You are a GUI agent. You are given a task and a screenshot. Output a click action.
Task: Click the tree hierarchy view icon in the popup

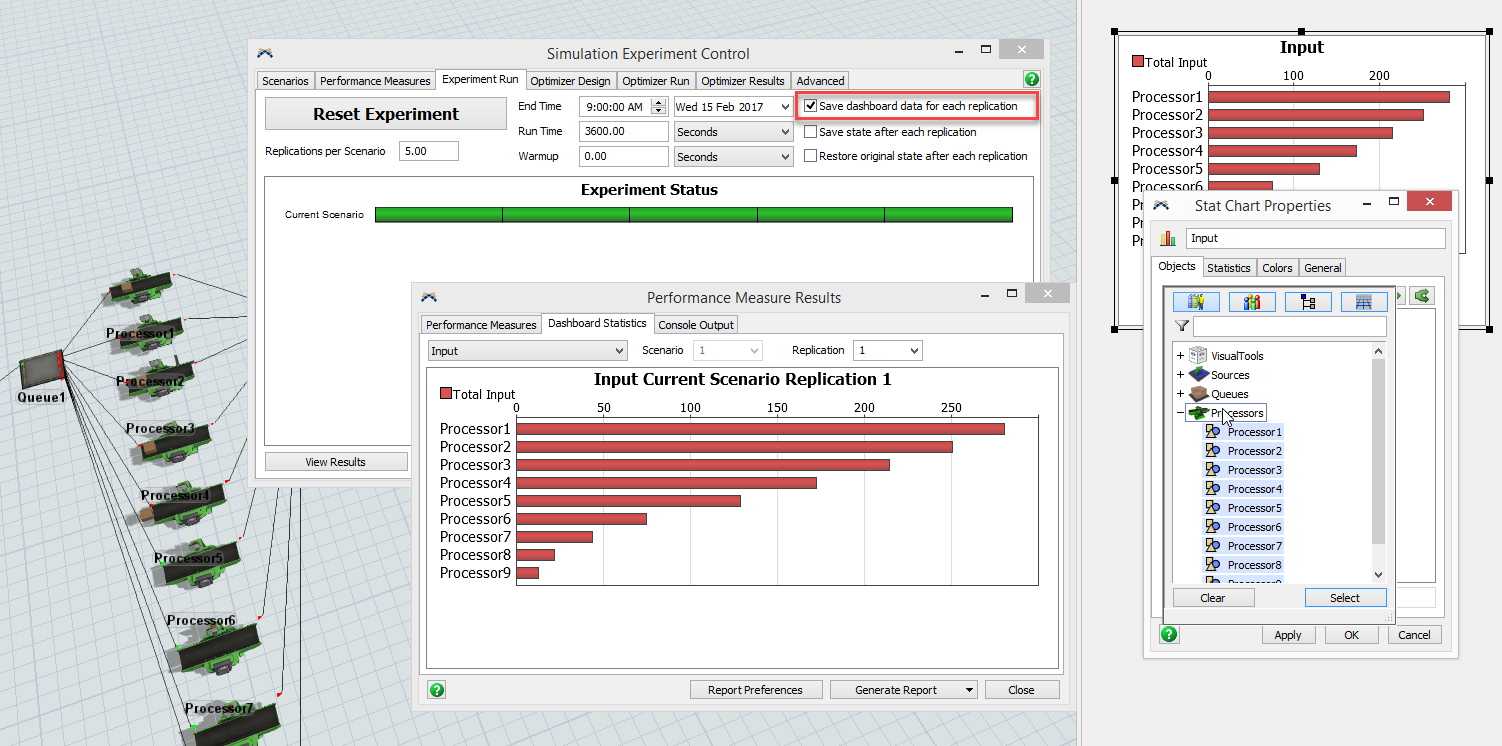[1307, 301]
